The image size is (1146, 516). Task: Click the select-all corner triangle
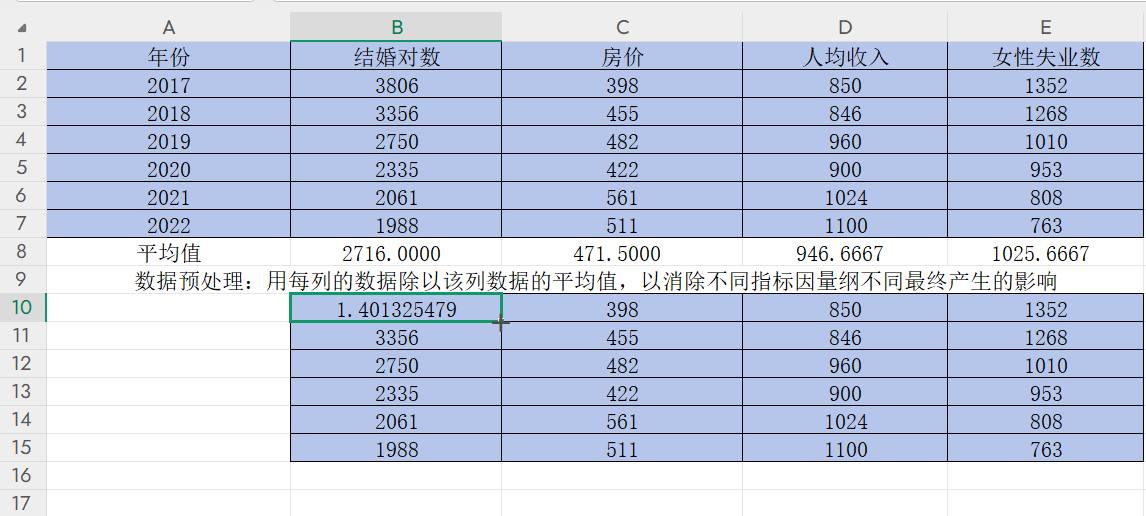coord(22,28)
